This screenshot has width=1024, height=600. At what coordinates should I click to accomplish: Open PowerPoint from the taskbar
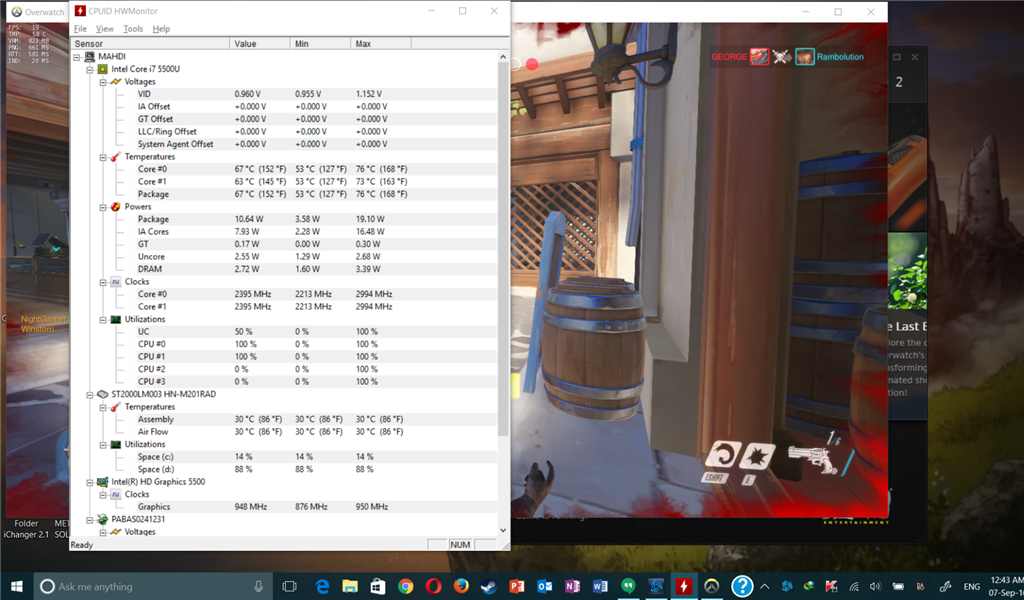(x=517, y=586)
